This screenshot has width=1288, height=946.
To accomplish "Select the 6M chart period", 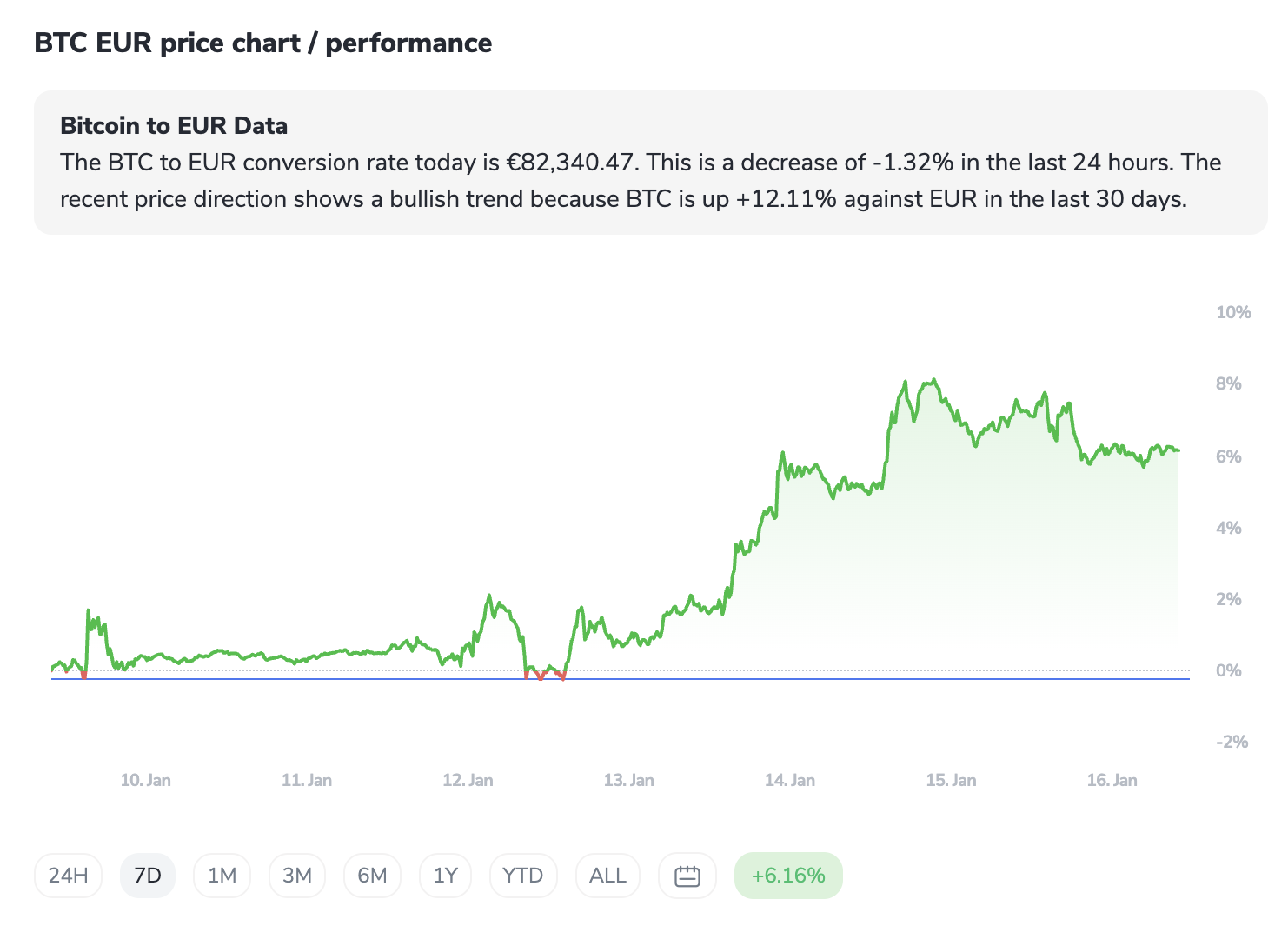I will (x=372, y=876).
